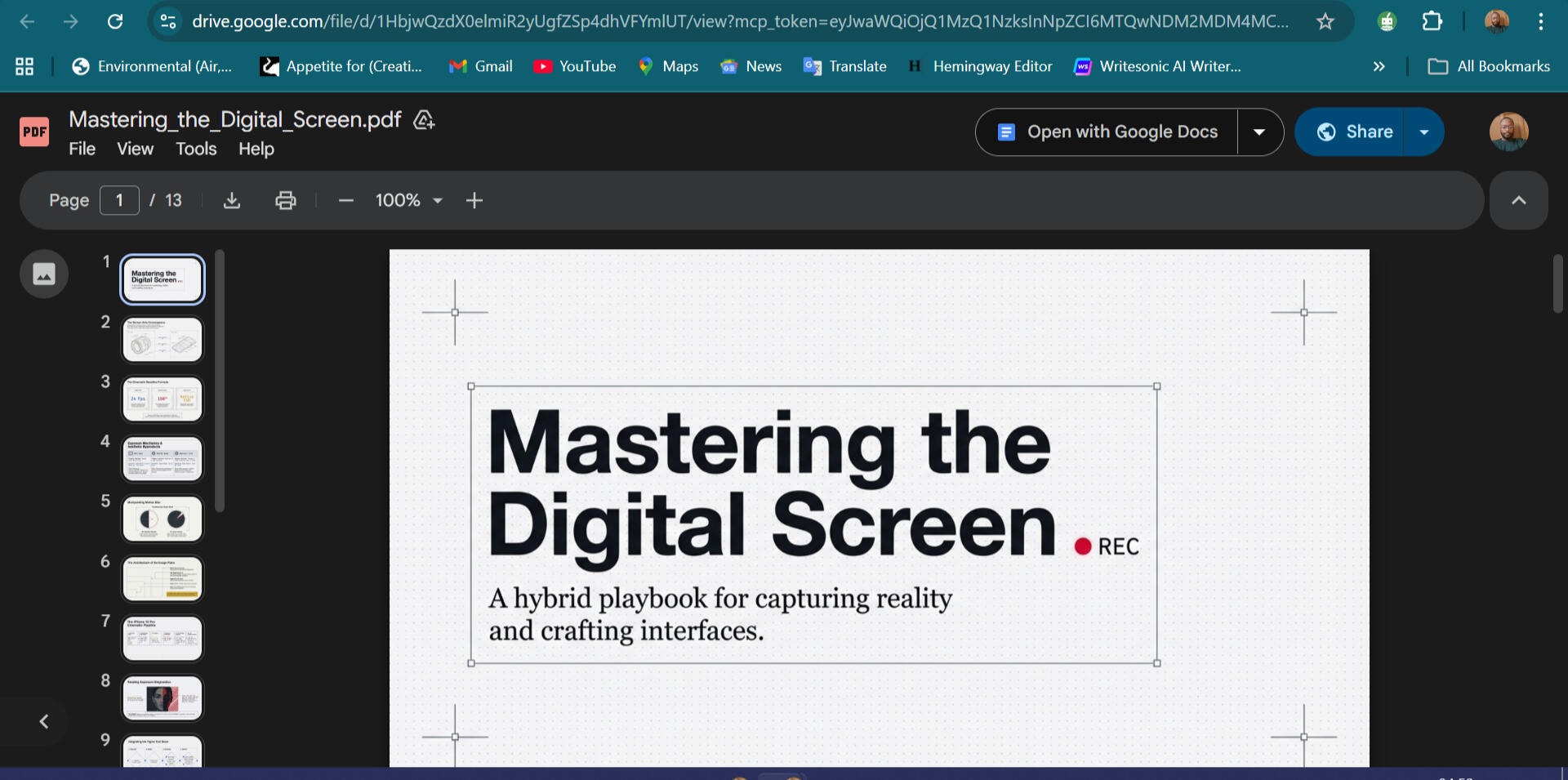Reload the current browser page

click(115, 21)
